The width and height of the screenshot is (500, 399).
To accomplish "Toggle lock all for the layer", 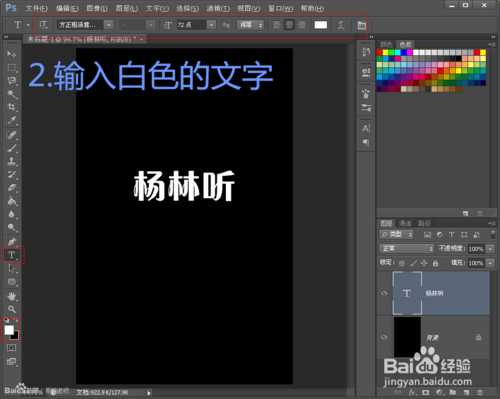I will tap(435, 263).
